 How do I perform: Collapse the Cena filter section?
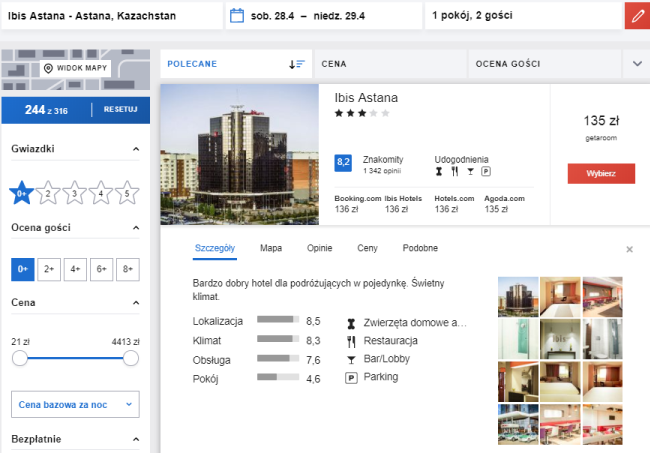point(136,303)
